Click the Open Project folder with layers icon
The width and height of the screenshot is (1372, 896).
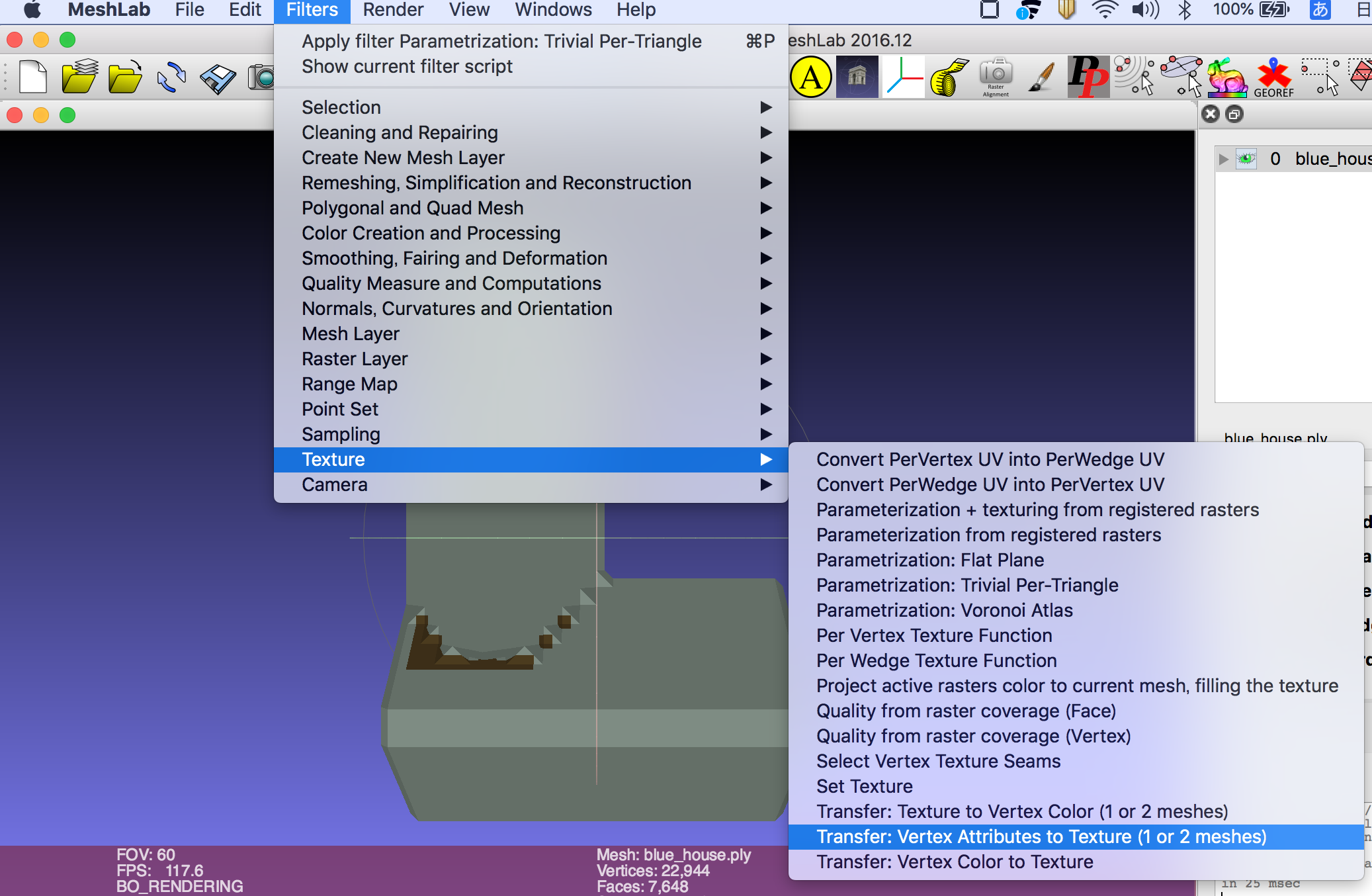click(79, 77)
